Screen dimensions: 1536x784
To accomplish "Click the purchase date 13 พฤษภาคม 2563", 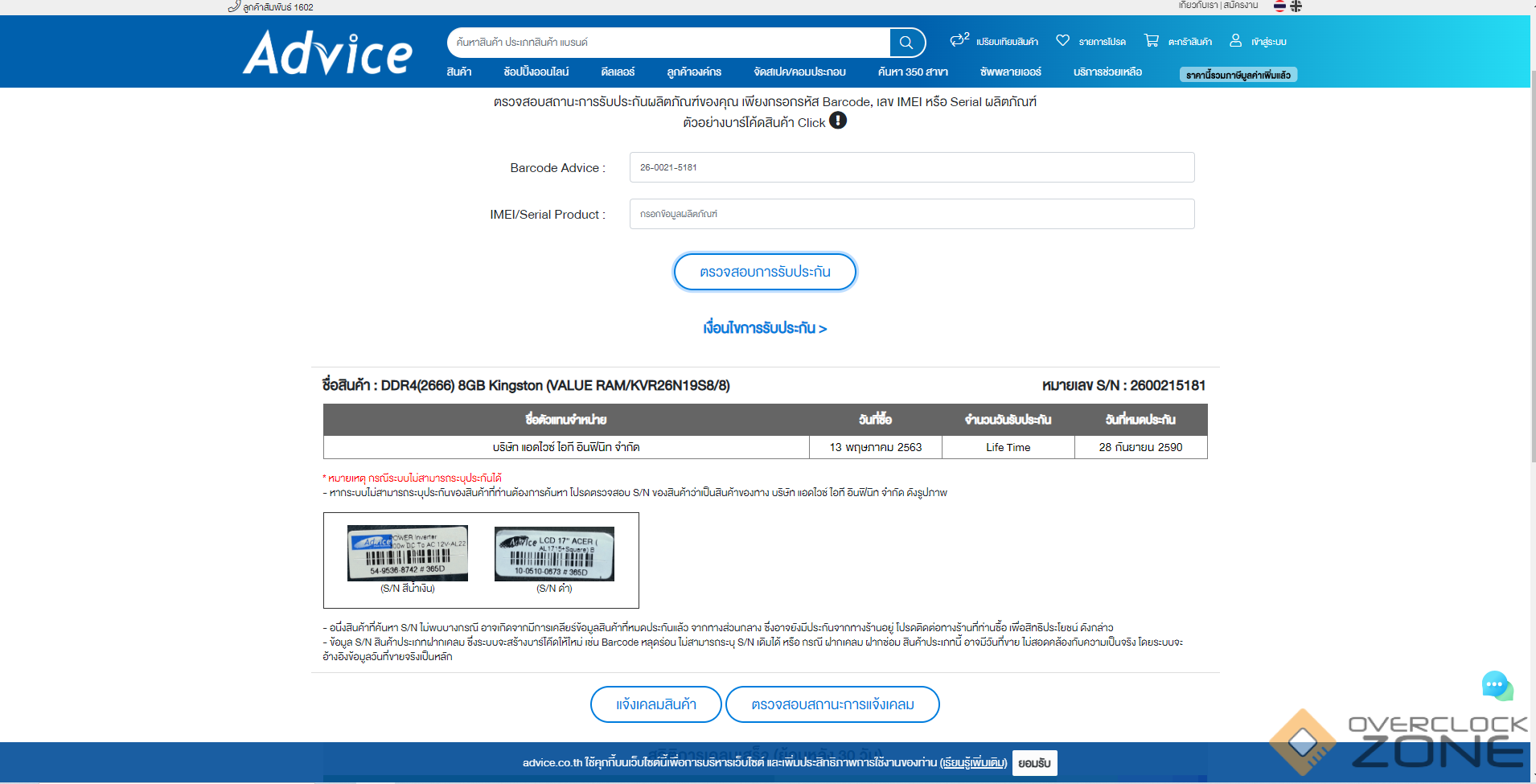I will [x=876, y=447].
